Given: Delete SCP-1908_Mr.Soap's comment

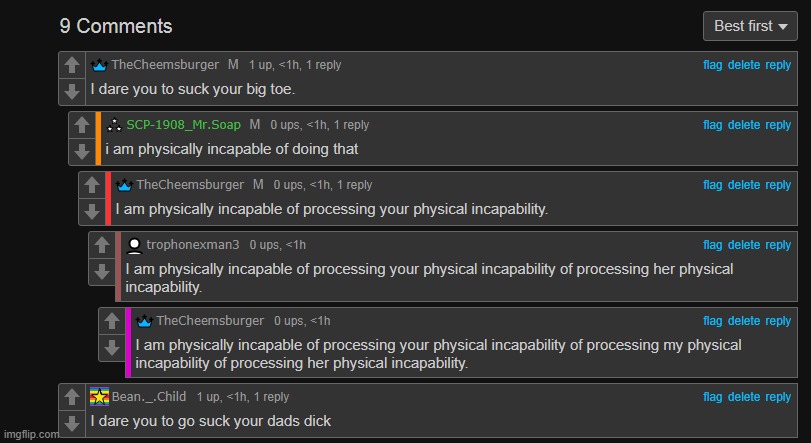Looking at the screenshot, I should [744, 125].
